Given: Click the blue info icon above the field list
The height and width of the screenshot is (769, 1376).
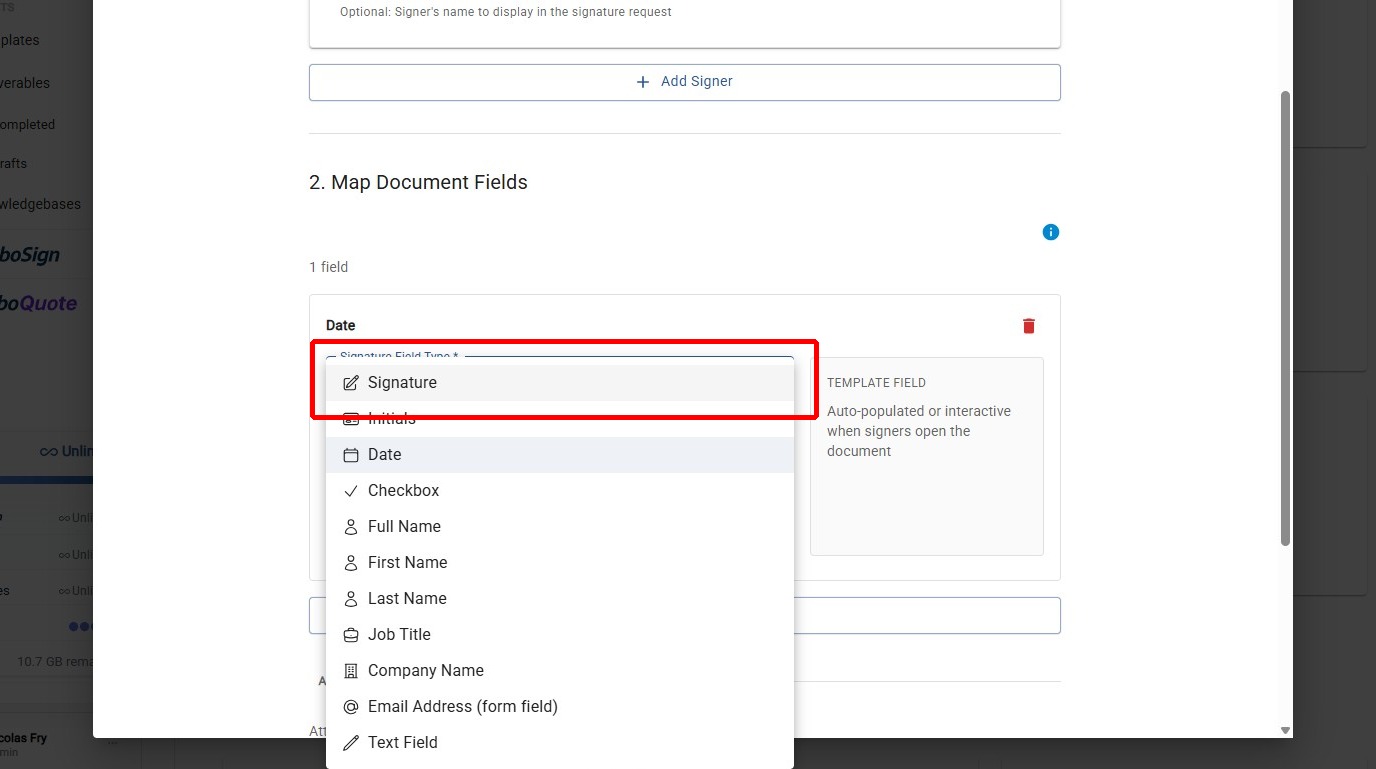Looking at the screenshot, I should [x=1050, y=231].
